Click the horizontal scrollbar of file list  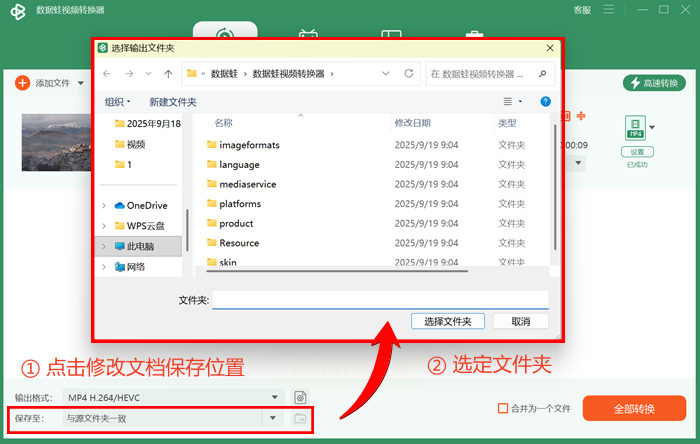(x=337, y=270)
